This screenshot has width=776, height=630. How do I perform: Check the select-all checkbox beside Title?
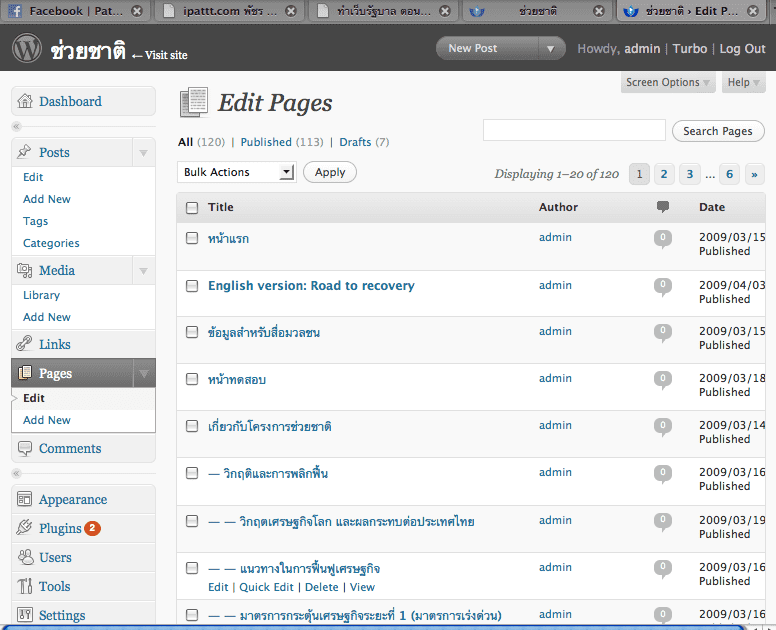coord(193,208)
